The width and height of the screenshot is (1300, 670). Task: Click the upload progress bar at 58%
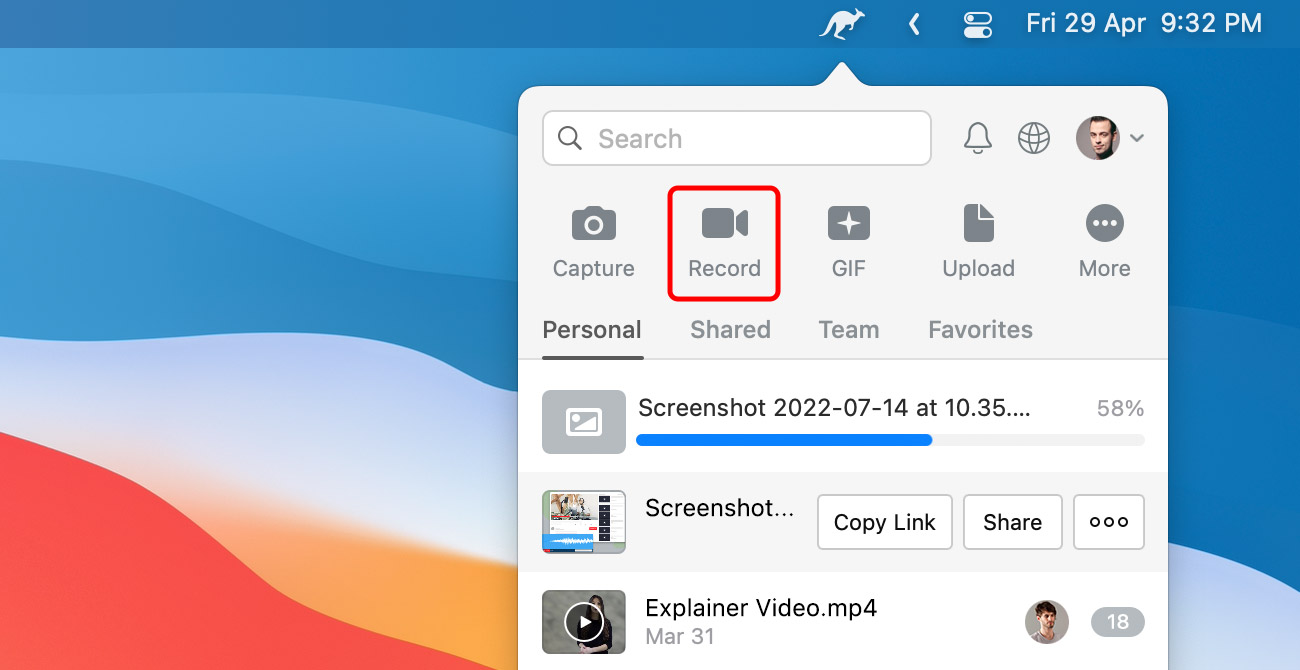(x=890, y=440)
